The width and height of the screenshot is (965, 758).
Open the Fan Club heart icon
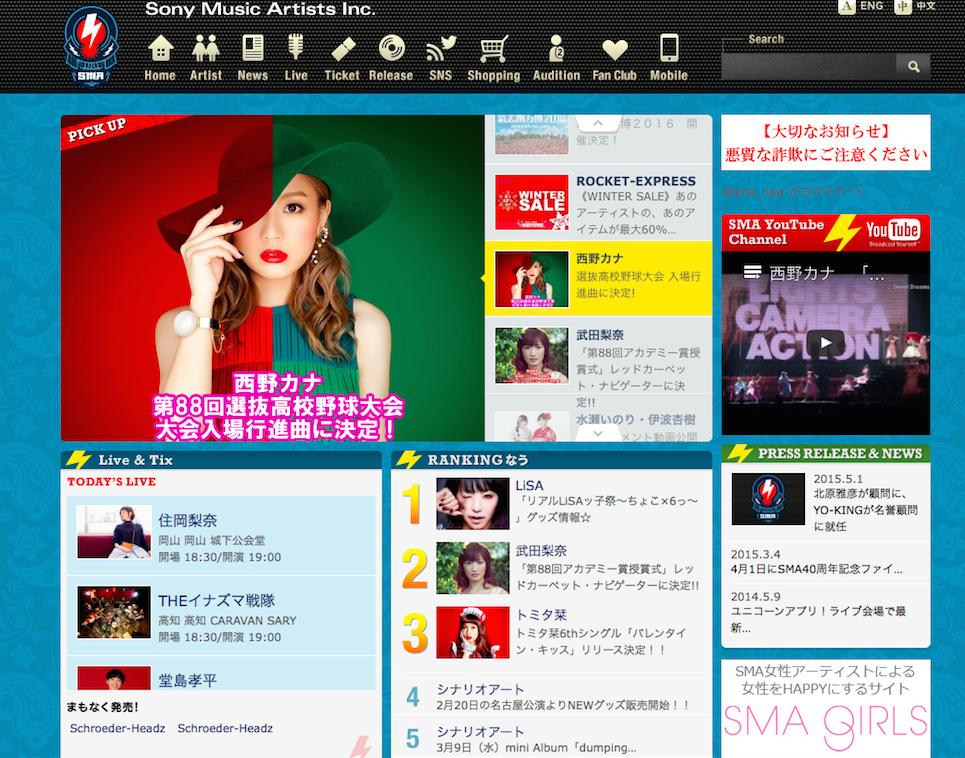(614, 49)
